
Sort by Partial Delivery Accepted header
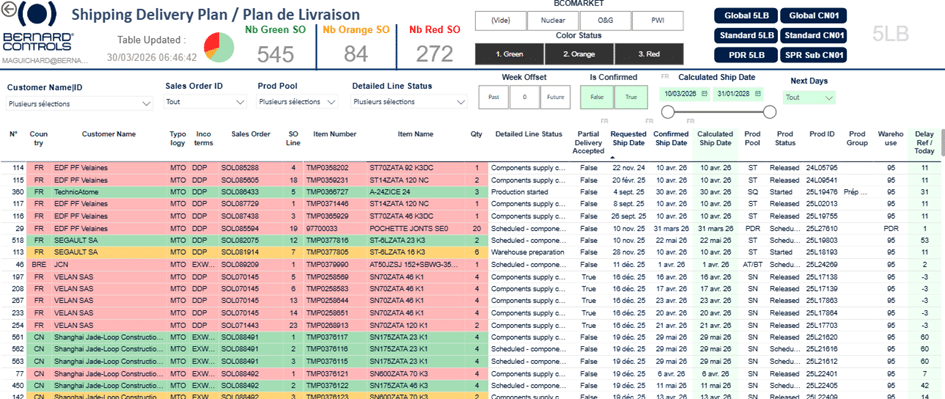587,143
